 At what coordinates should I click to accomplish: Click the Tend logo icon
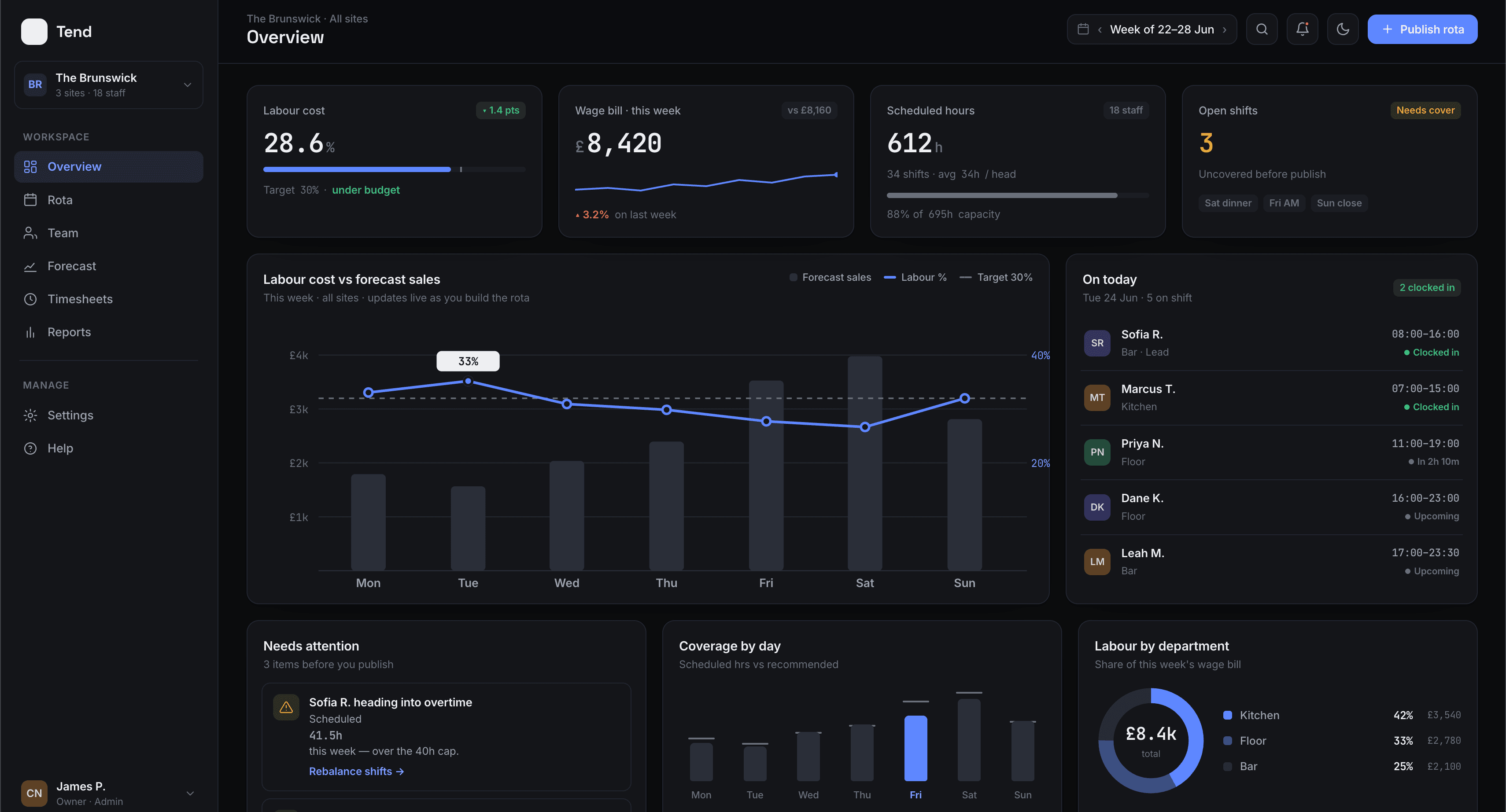(x=34, y=32)
